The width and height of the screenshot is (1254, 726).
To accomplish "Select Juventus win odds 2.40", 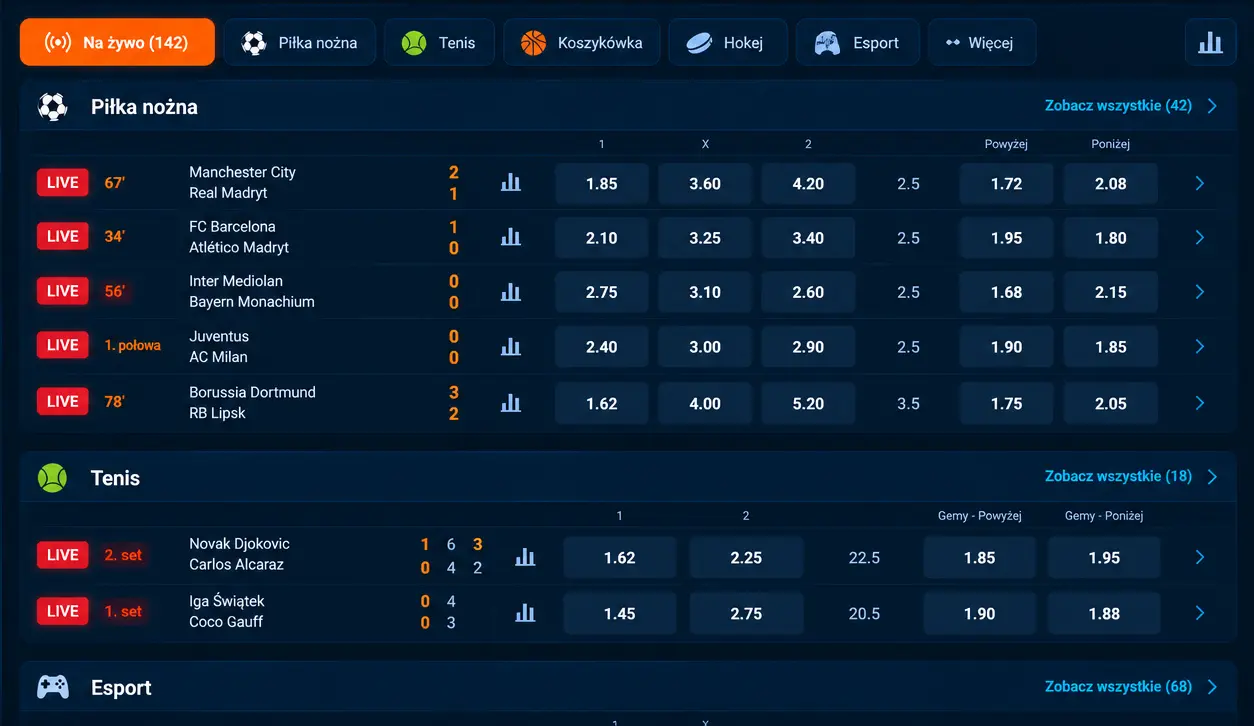I will 602,347.
